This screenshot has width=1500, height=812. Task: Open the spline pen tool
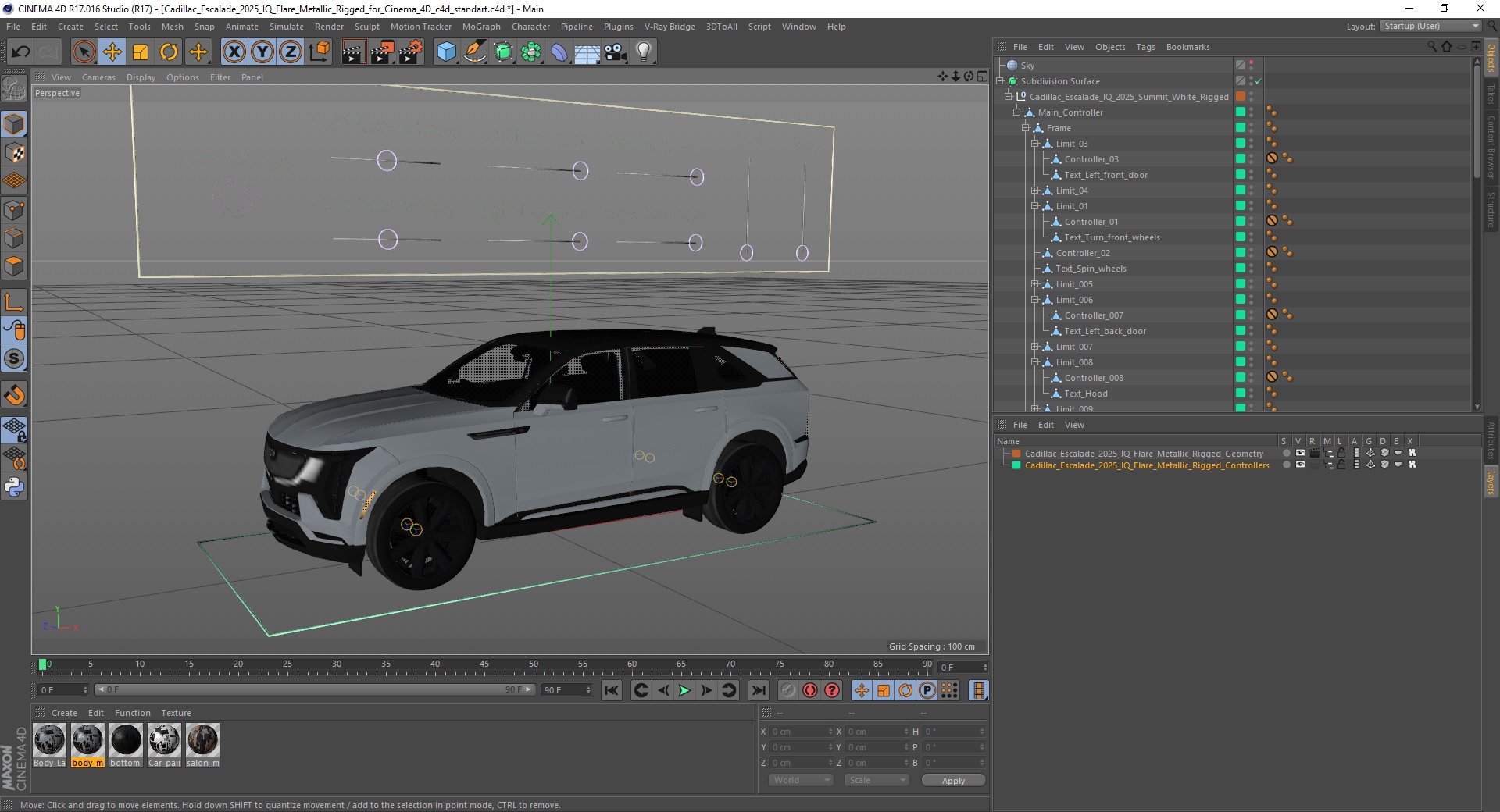tap(475, 52)
